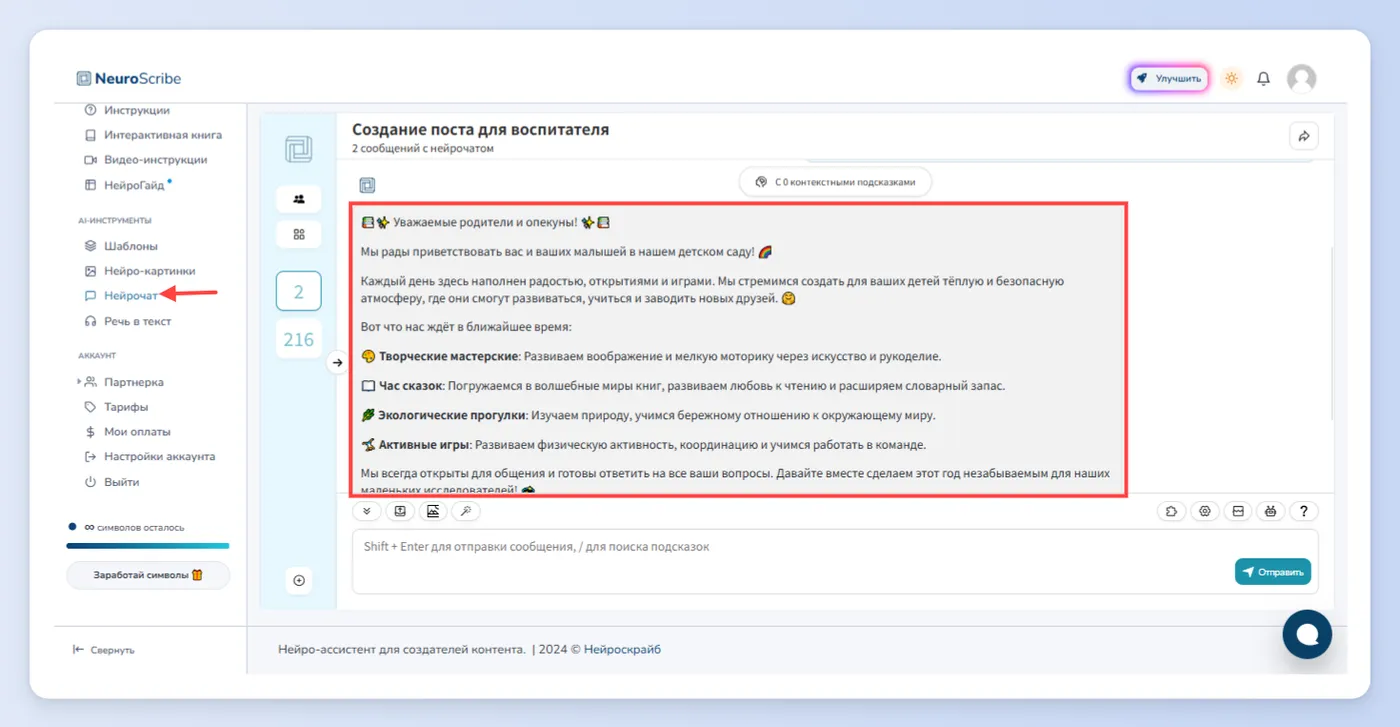Click the puzzle plugin icon
1400x727 pixels.
click(x=1172, y=511)
